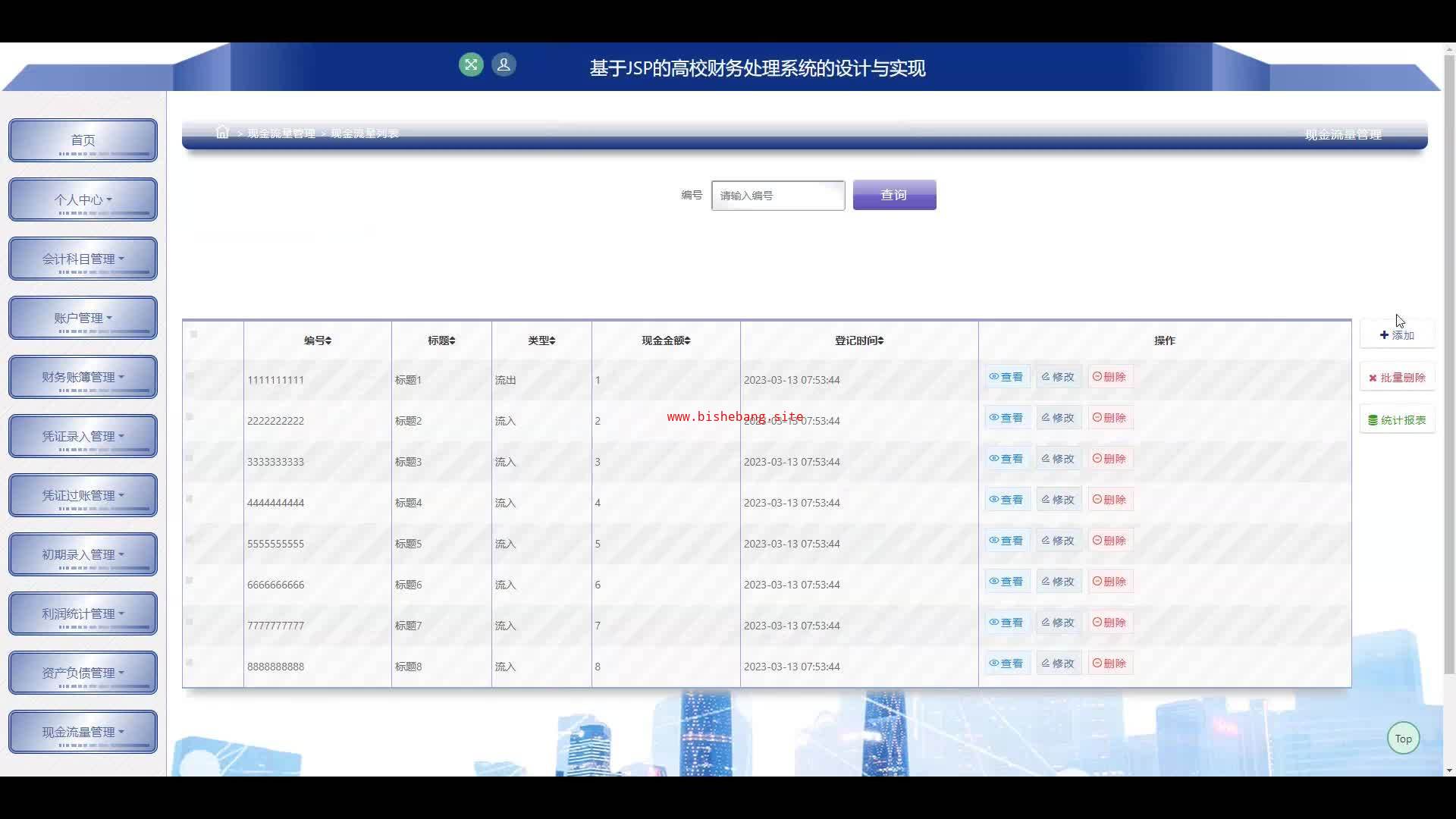Click the 编号 search input field

coord(777,196)
